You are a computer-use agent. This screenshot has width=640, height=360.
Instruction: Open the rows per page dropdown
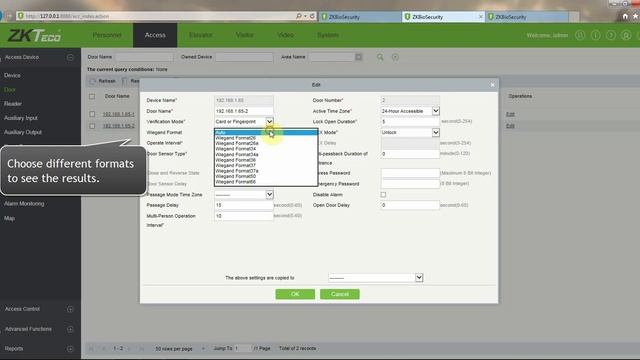[x=203, y=349]
